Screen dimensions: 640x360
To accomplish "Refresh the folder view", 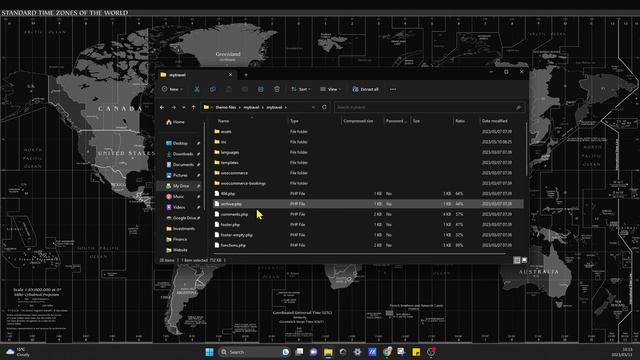I will pos(324,107).
